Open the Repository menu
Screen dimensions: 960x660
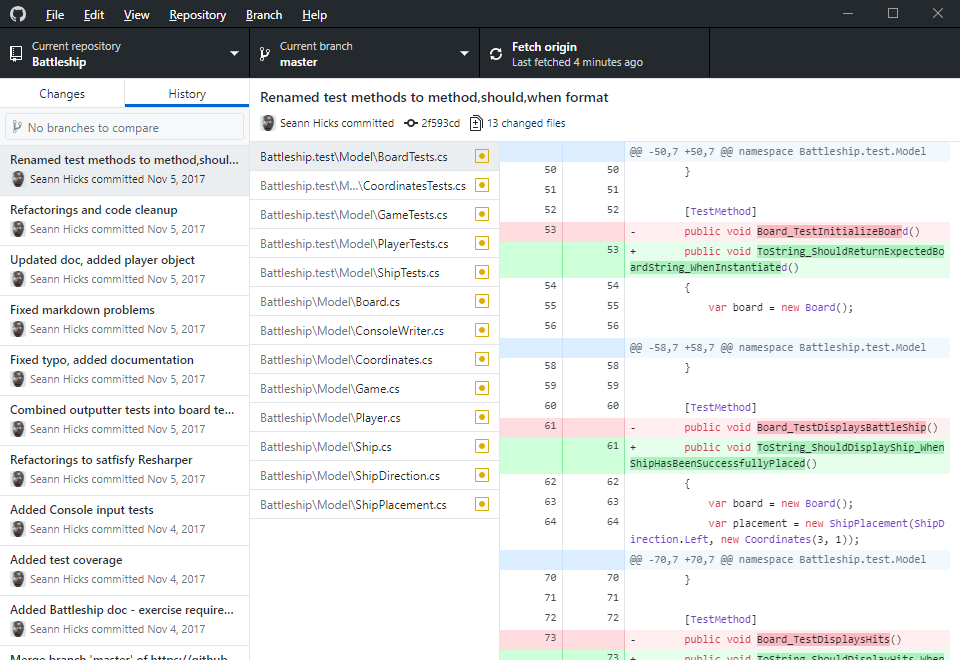198,15
